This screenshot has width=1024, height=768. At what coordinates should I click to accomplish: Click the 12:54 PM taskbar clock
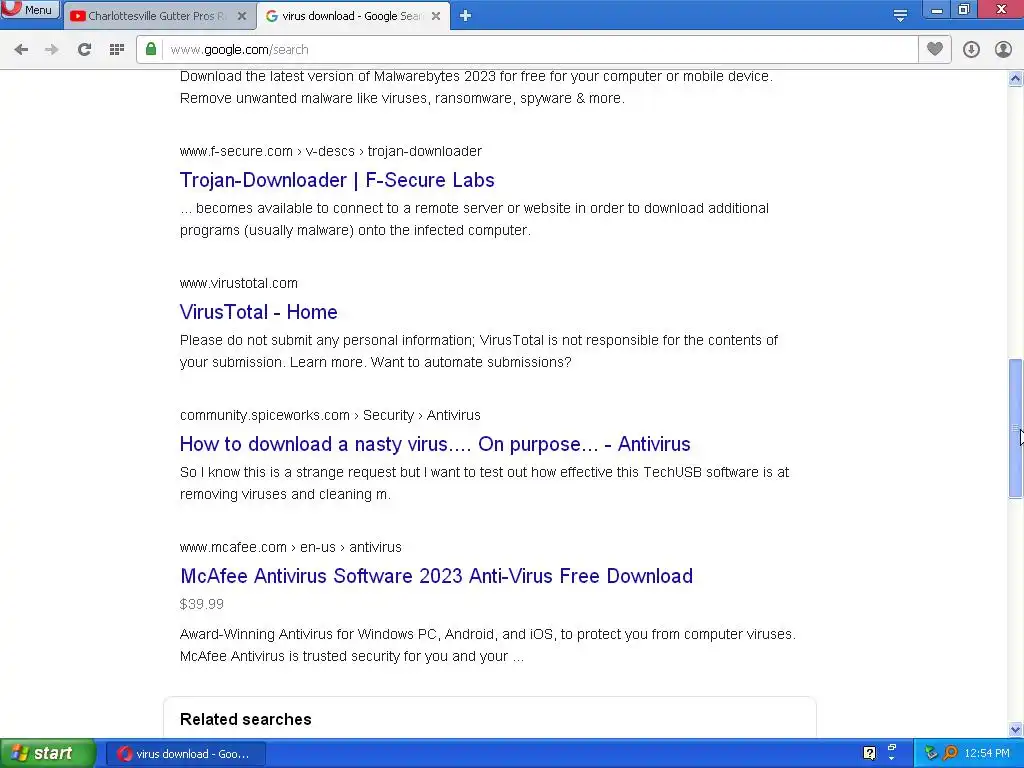coord(987,754)
